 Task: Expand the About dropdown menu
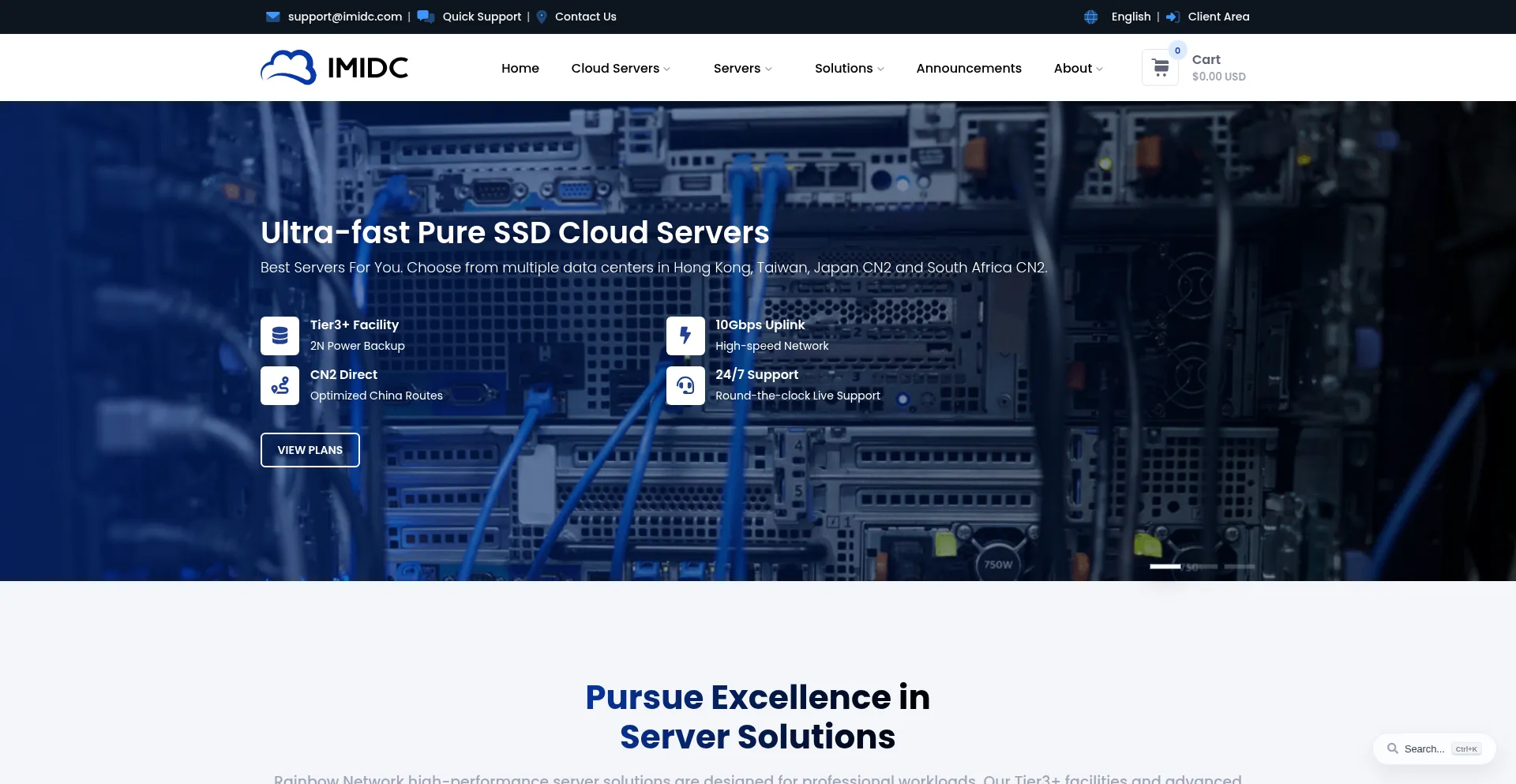pyautogui.click(x=1078, y=68)
